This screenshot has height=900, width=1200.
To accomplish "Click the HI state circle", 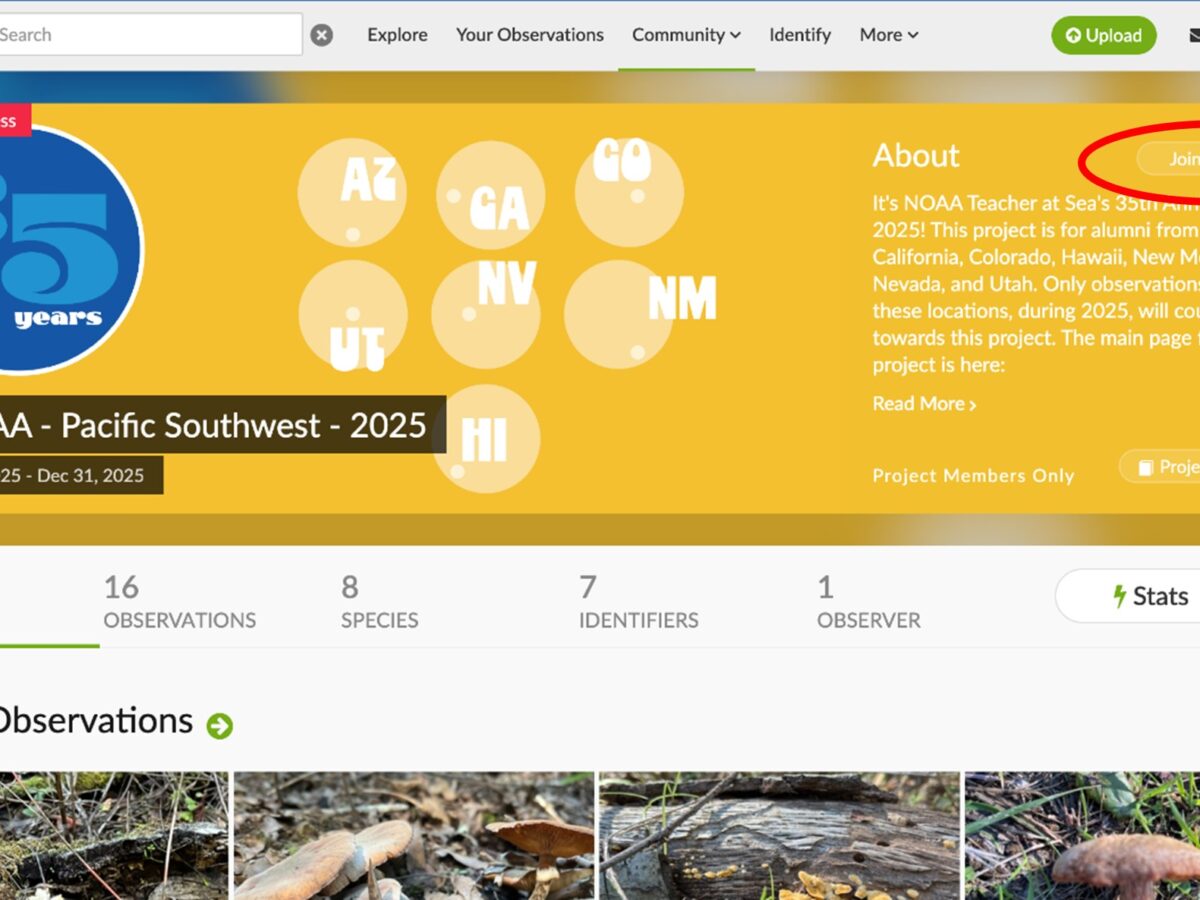I will tap(486, 439).
